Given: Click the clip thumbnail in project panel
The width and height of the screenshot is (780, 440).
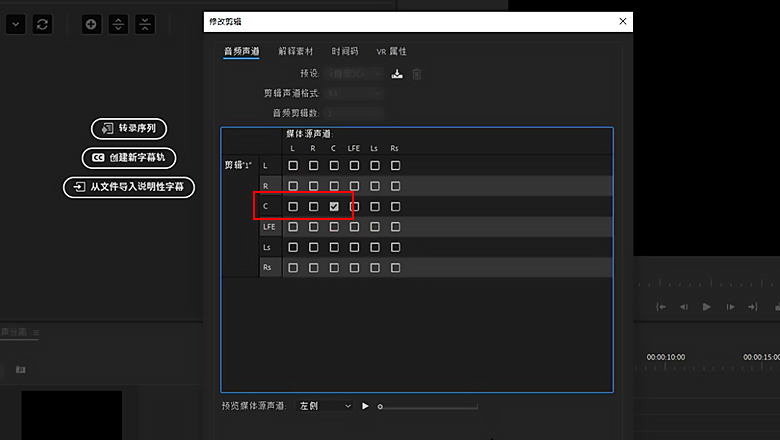Looking at the screenshot, I should click(72, 415).
